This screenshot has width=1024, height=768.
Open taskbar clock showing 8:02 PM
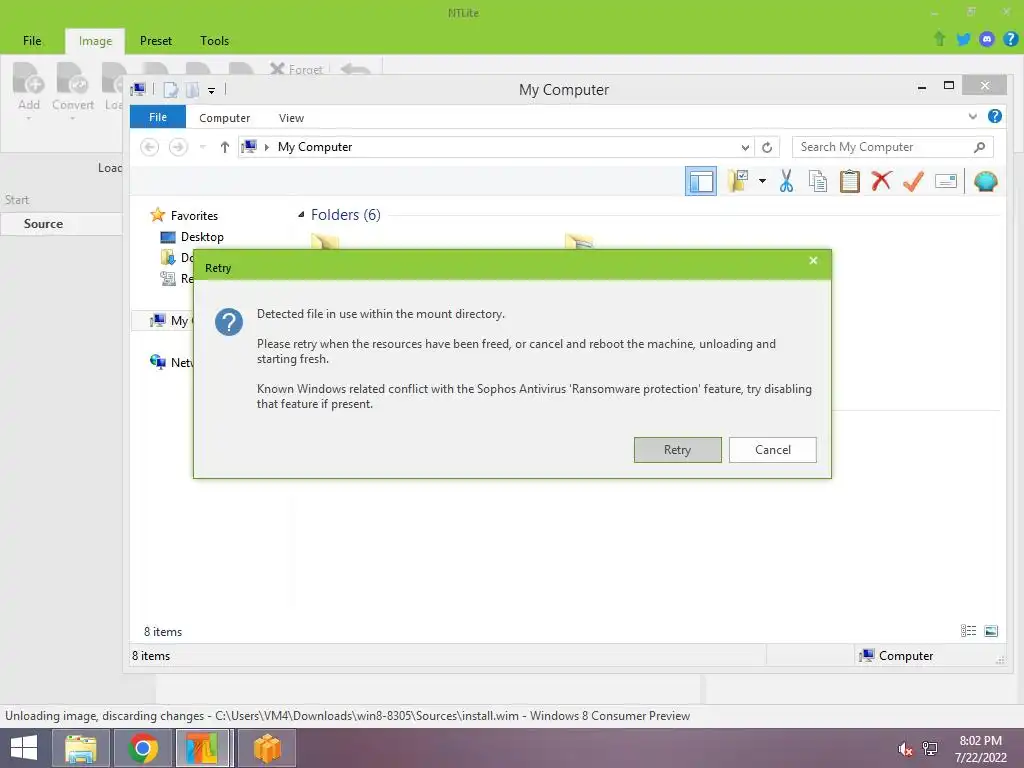[980, 749]
